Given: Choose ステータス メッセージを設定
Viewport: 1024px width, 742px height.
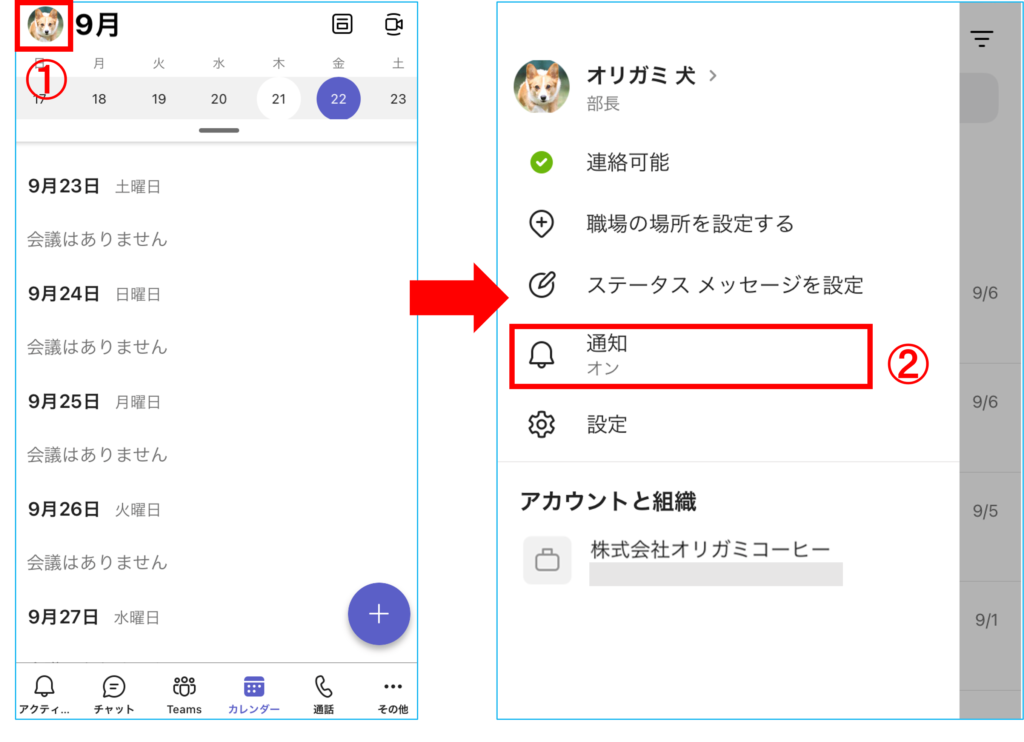Looking at the screenshot, I should point(724,285).
